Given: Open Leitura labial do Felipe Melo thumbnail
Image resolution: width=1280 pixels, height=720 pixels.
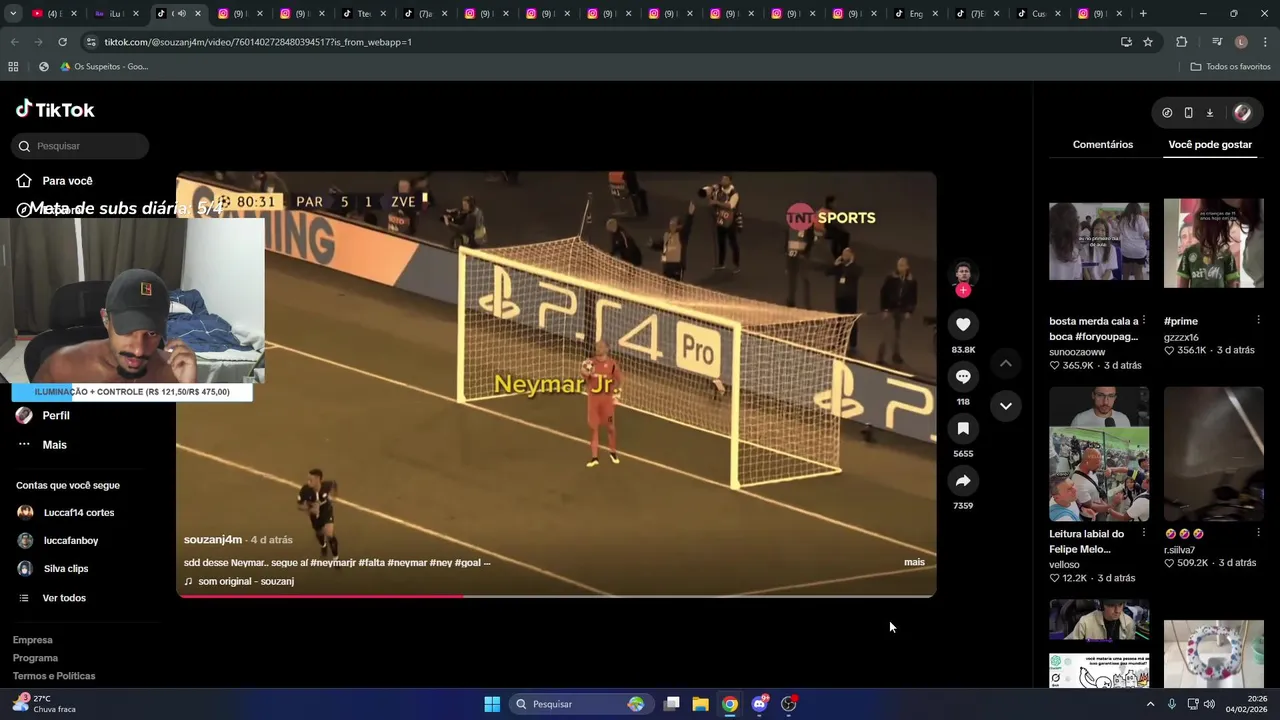Looking at the screenshot, I should (x=1099, y=454).
